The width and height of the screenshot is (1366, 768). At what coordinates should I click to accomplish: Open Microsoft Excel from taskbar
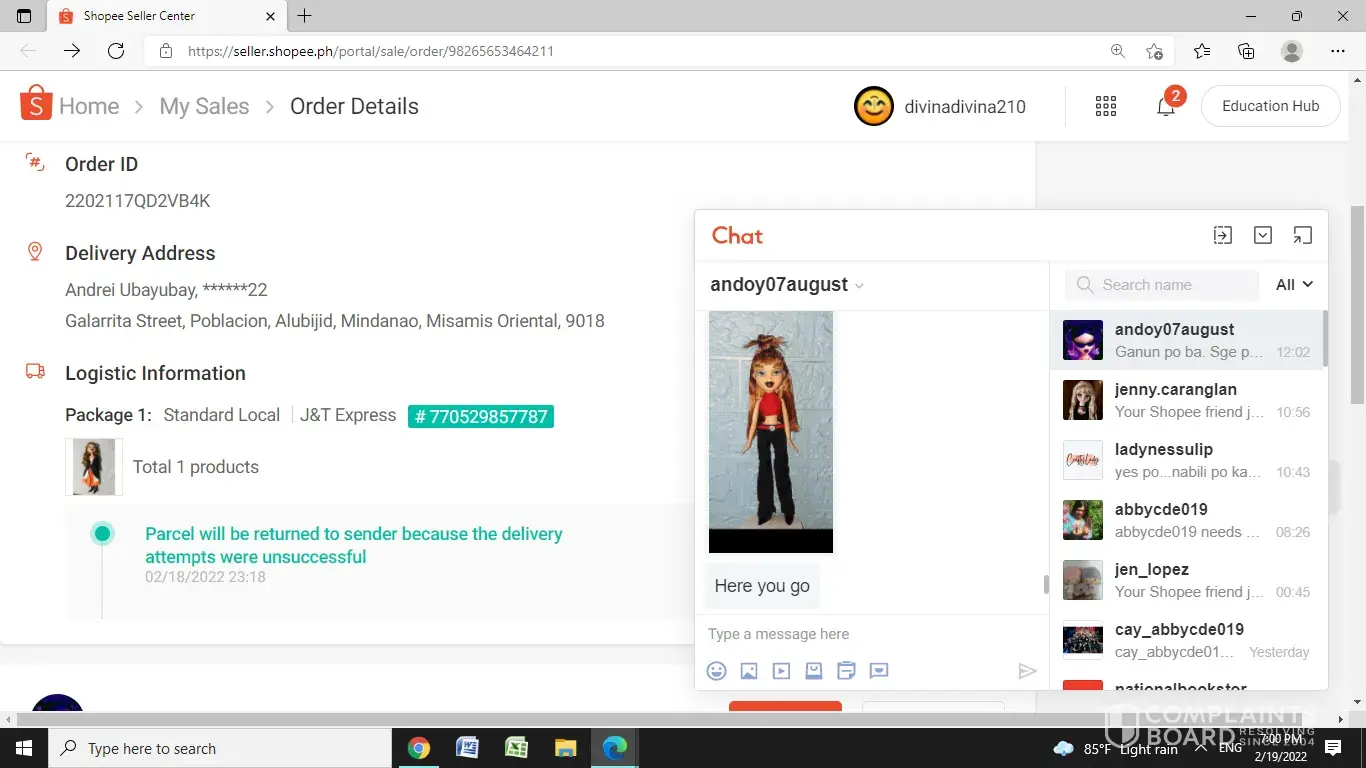click(x=516, y=748)
